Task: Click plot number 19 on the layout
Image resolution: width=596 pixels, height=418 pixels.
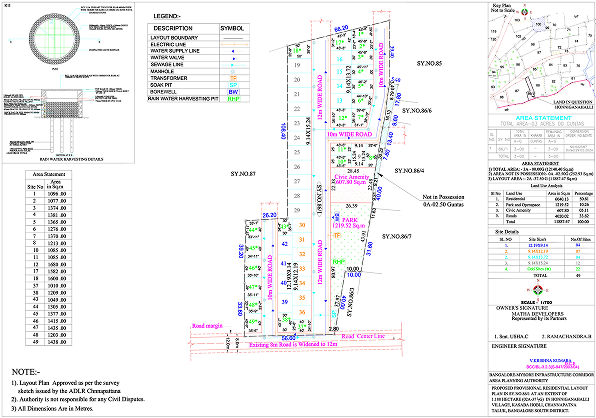Action: 297,65
